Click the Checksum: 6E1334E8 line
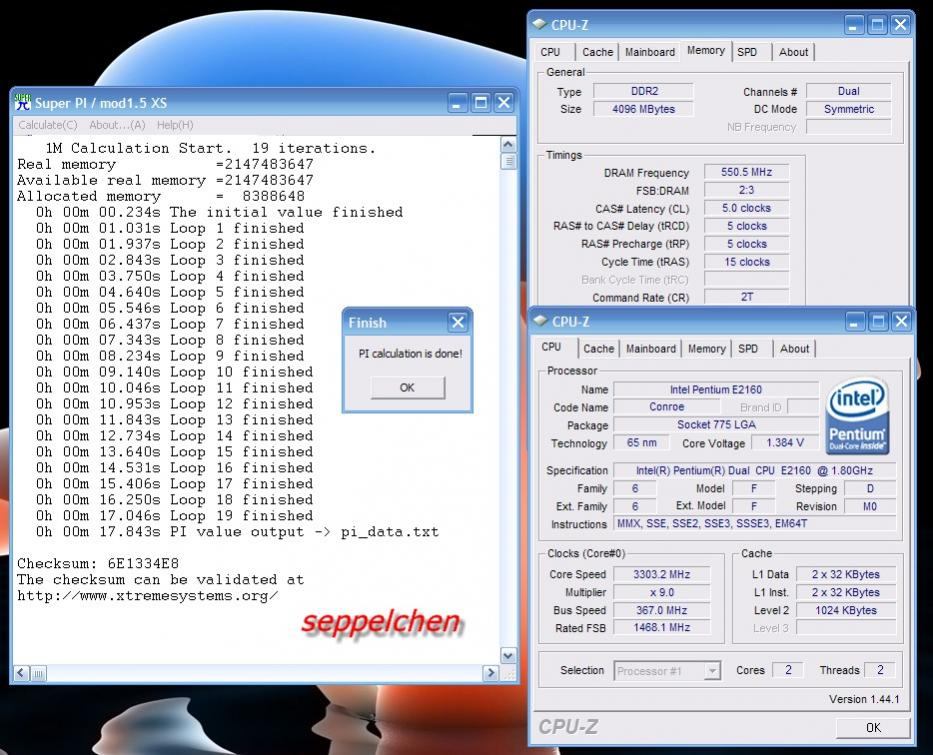The image size is (933, 755). coord(98,563)
